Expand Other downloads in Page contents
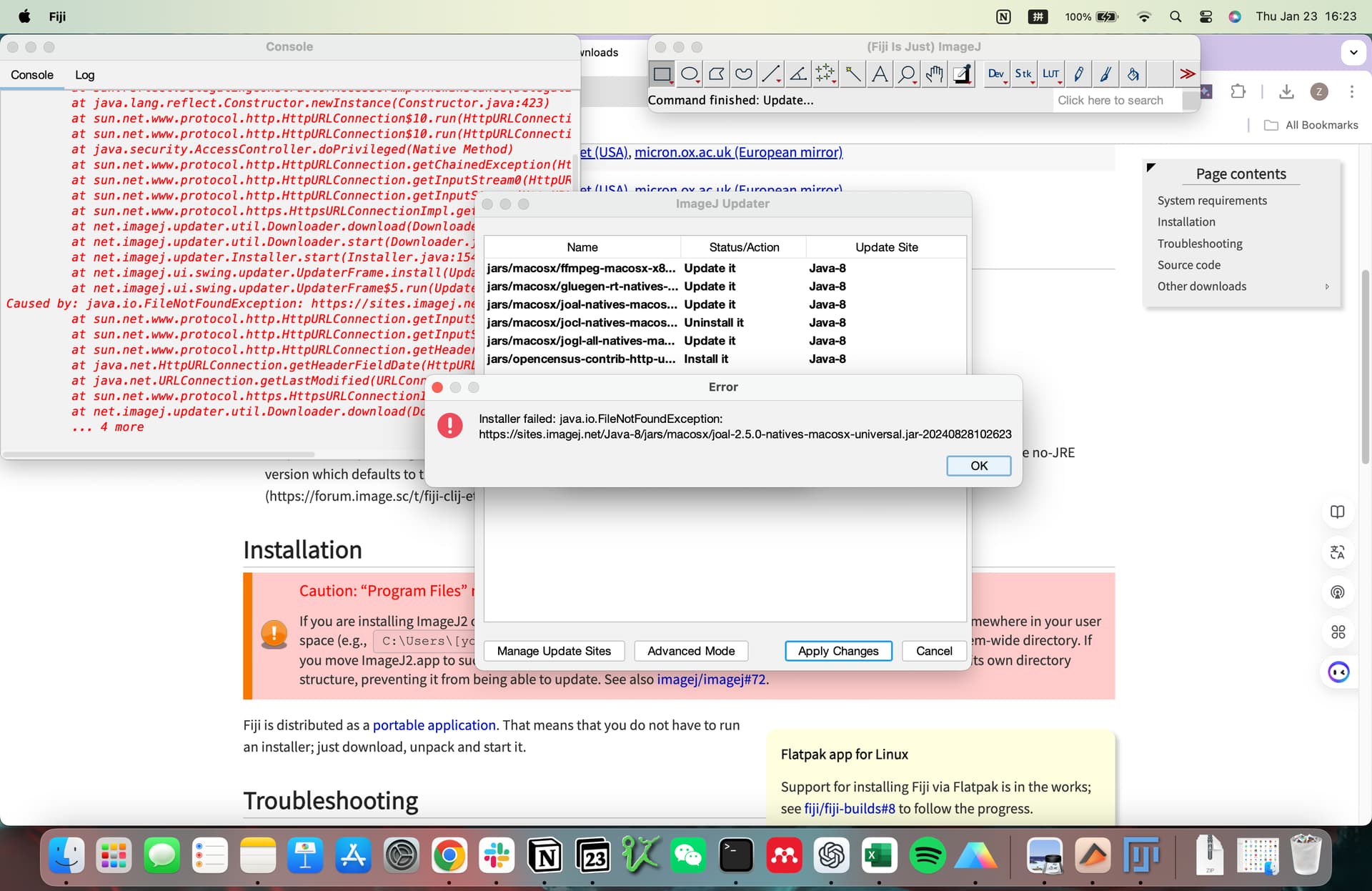Screen dimensions: 1372x891 [1327, 287]
